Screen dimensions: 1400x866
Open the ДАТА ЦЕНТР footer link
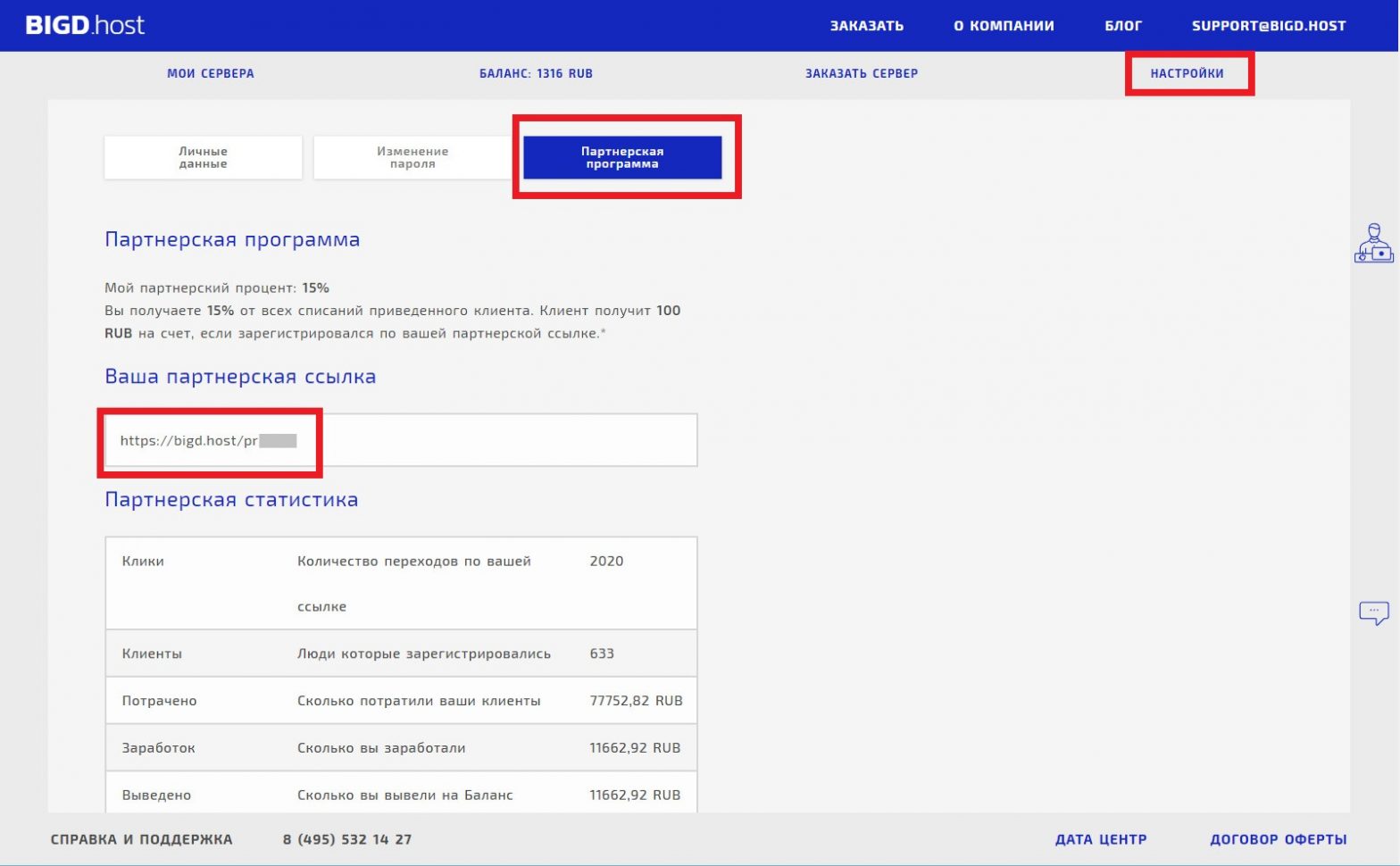pos(1100,839)
